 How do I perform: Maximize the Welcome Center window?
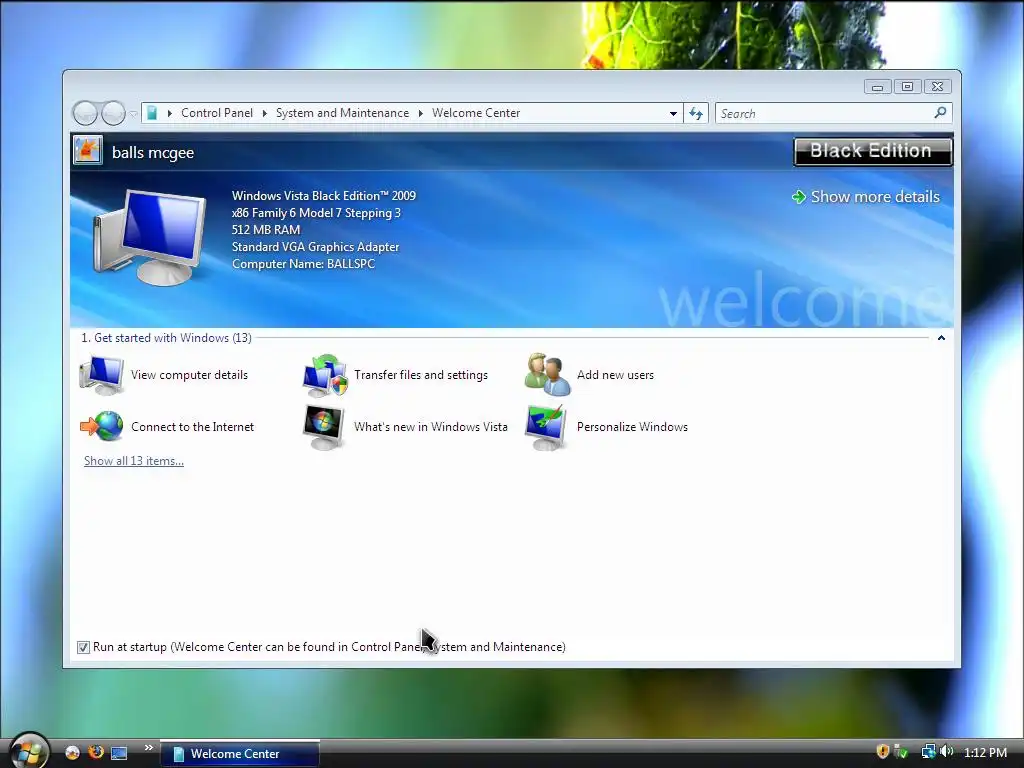coord(907,86)
